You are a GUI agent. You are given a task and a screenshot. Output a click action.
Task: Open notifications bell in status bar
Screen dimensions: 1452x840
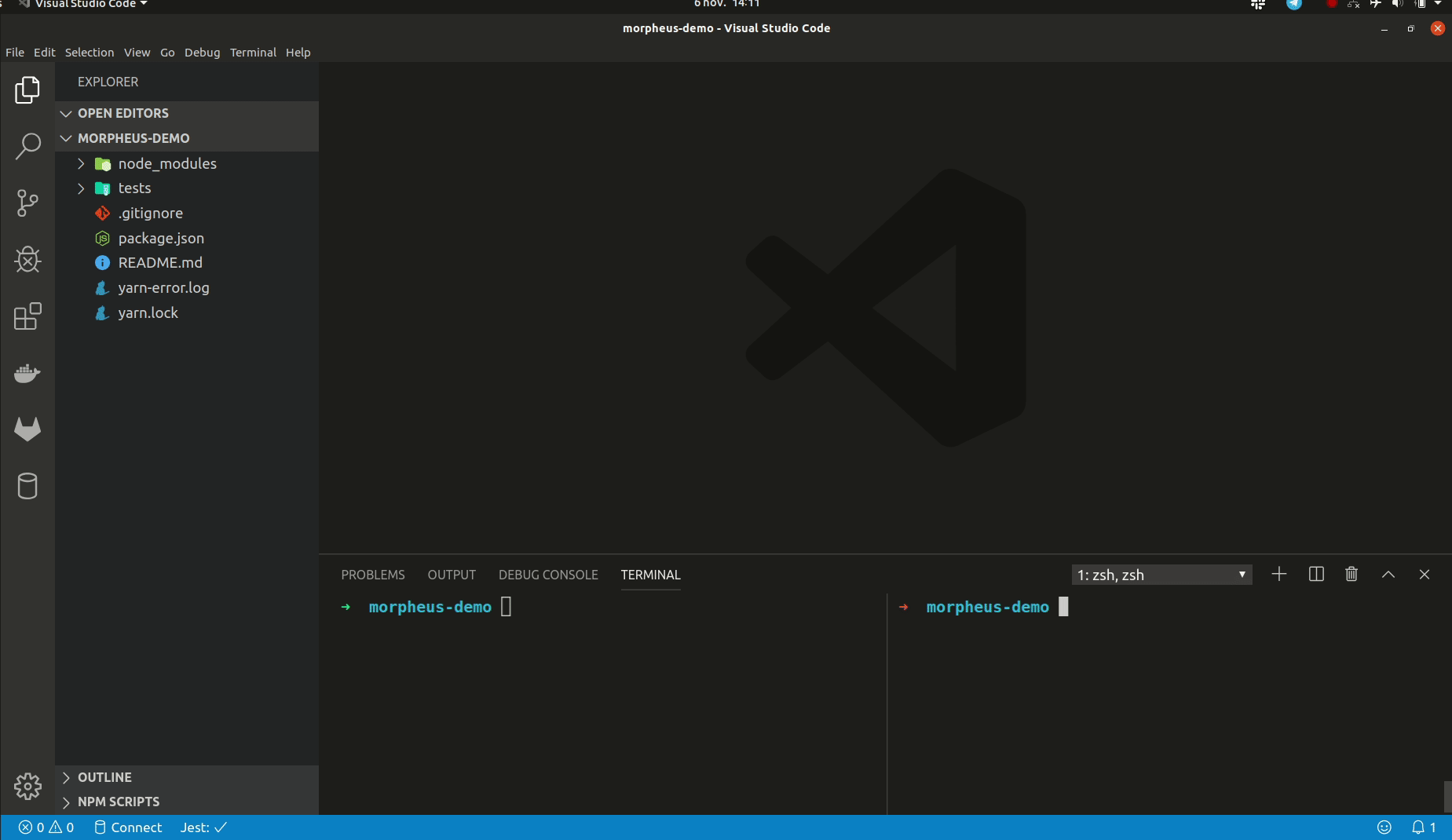point(1424,827)
